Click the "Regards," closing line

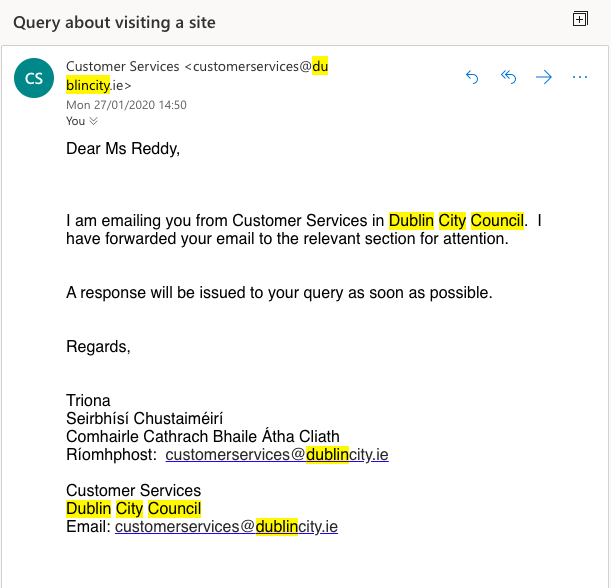[x=98, y=347]
